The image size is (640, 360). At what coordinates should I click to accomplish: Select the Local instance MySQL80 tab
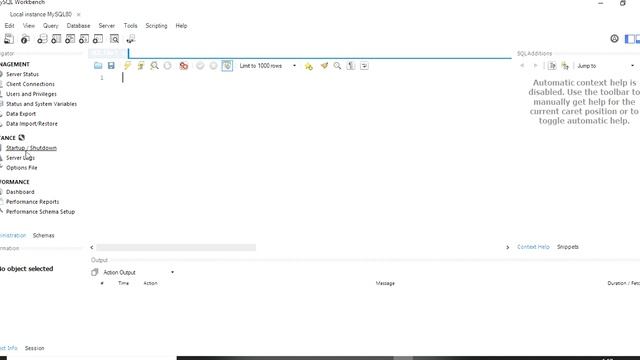(40, 14)
